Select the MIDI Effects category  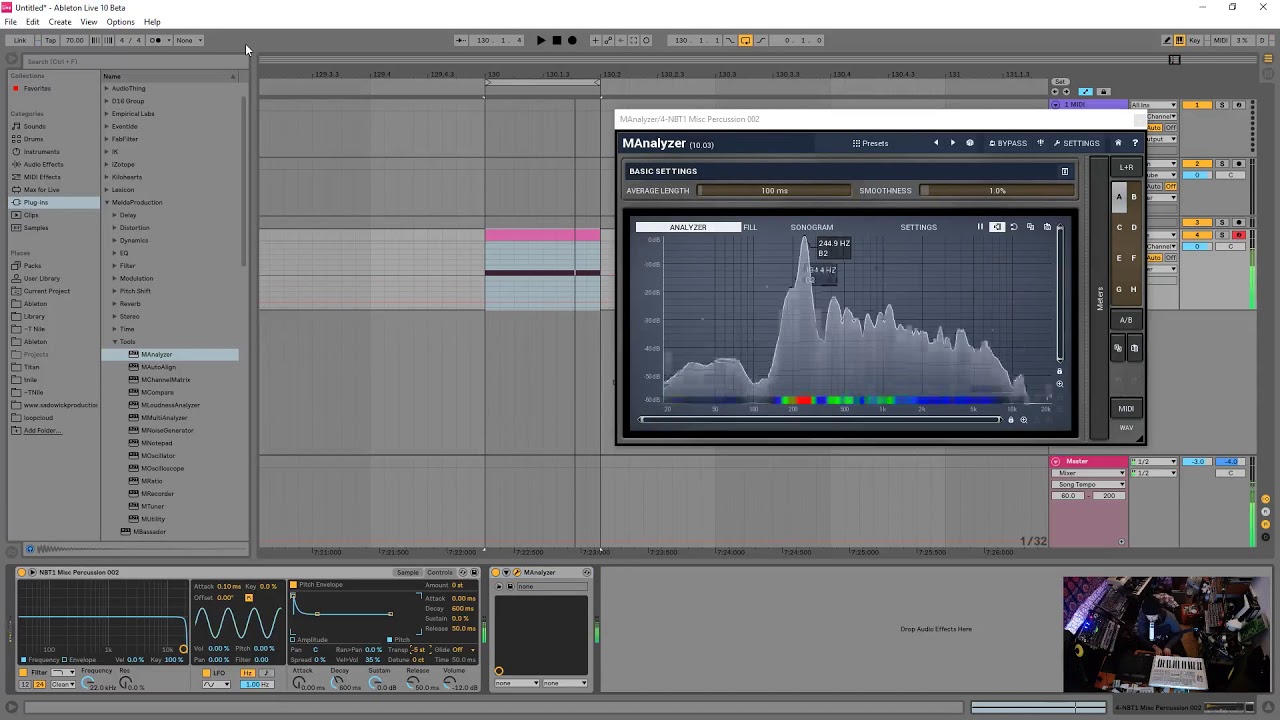pyautogui.click(x=42, y=177)
